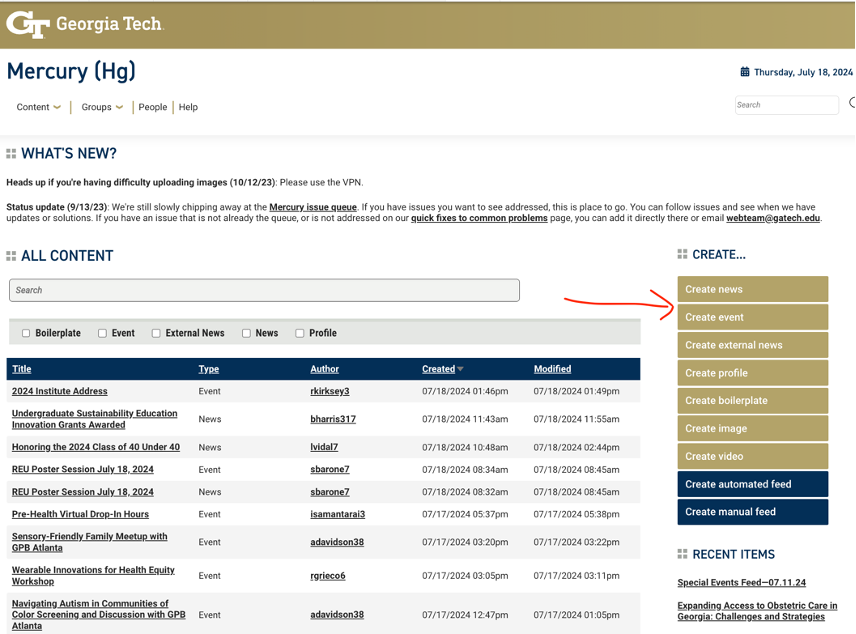Click the Created column sort arrow
856x634 pixels.
pyautogui.click(x=460, y=369)
